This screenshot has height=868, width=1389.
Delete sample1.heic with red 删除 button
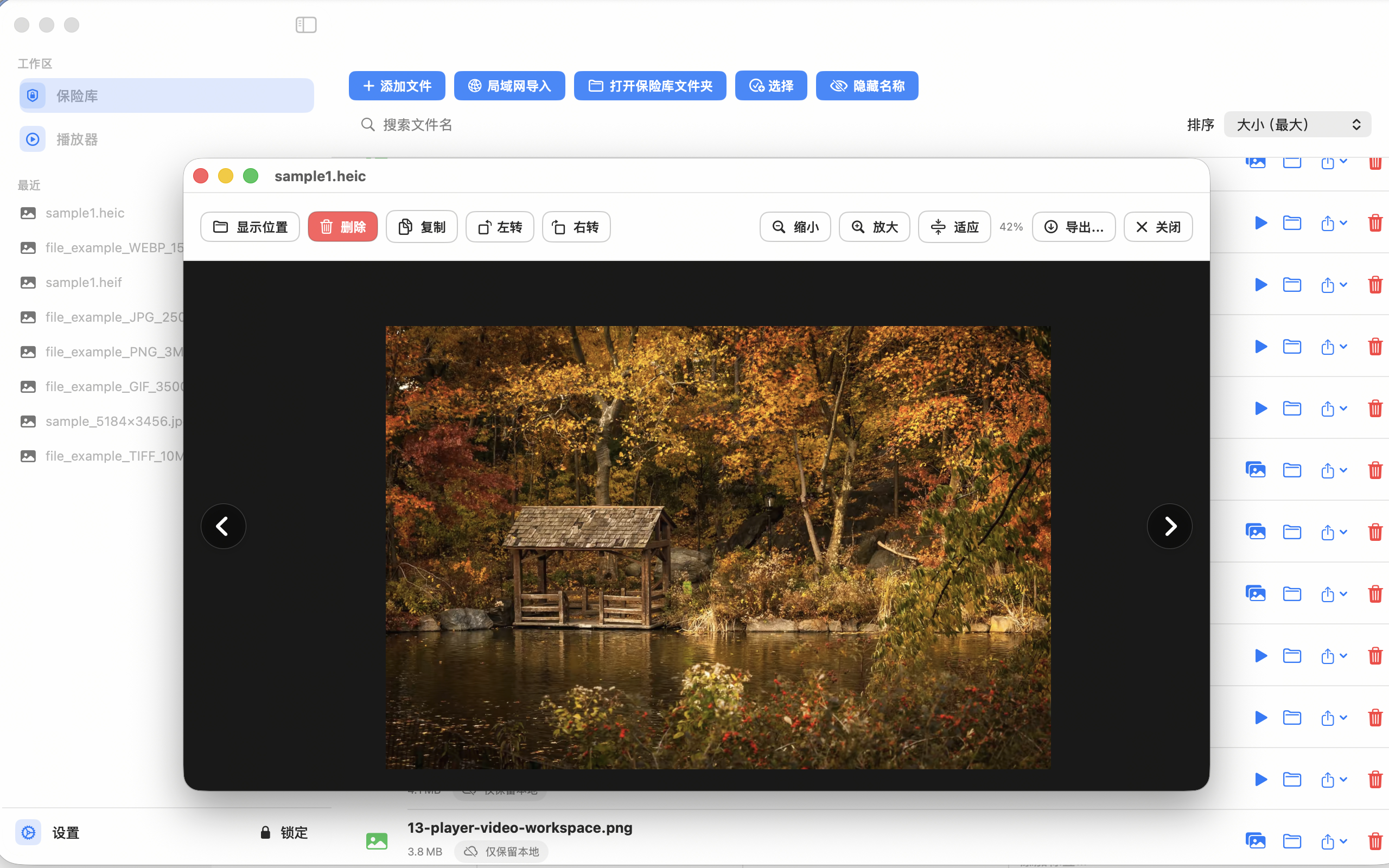(x=343, y=227)
